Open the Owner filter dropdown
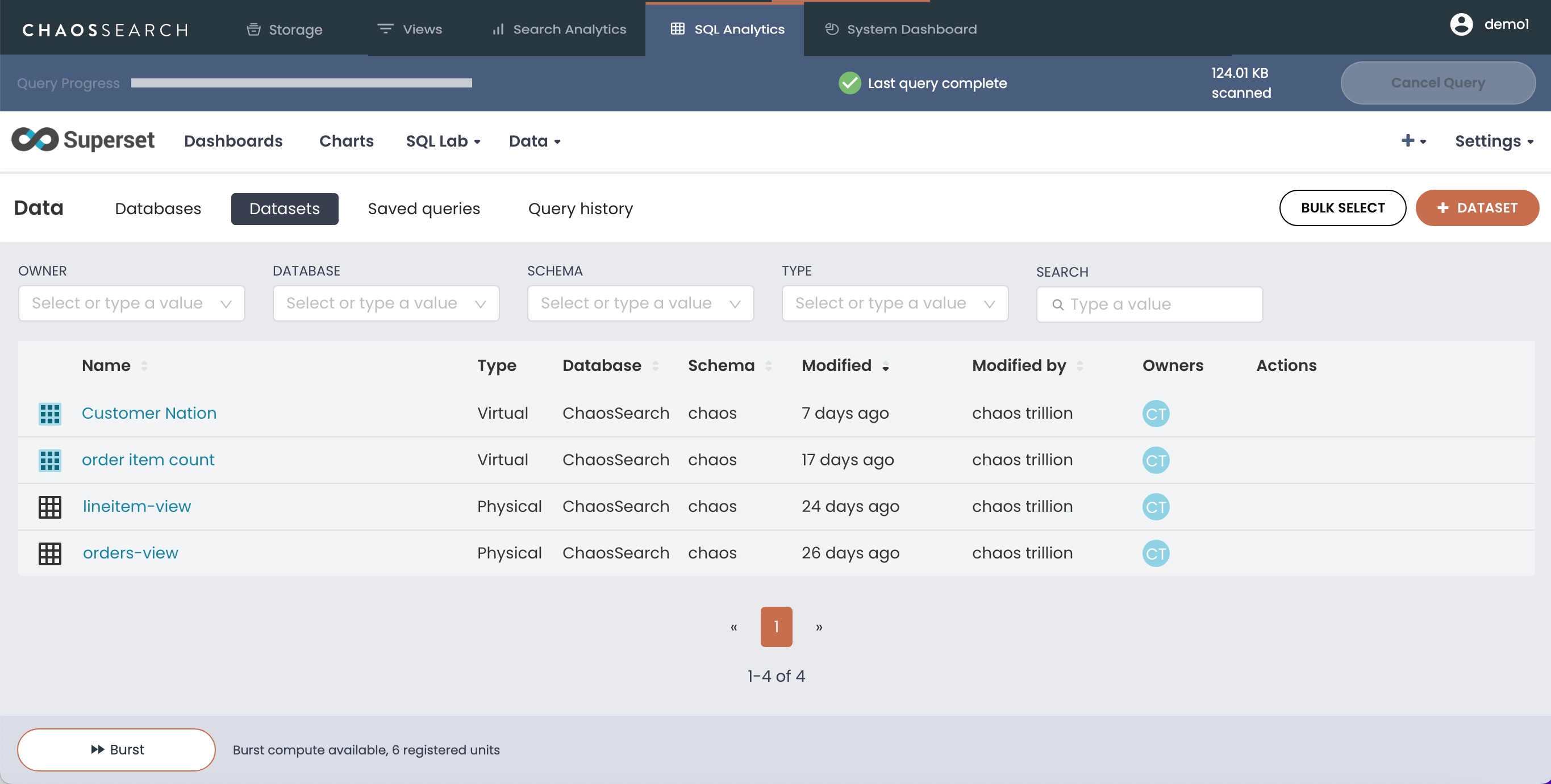 [x=131, y=303]
